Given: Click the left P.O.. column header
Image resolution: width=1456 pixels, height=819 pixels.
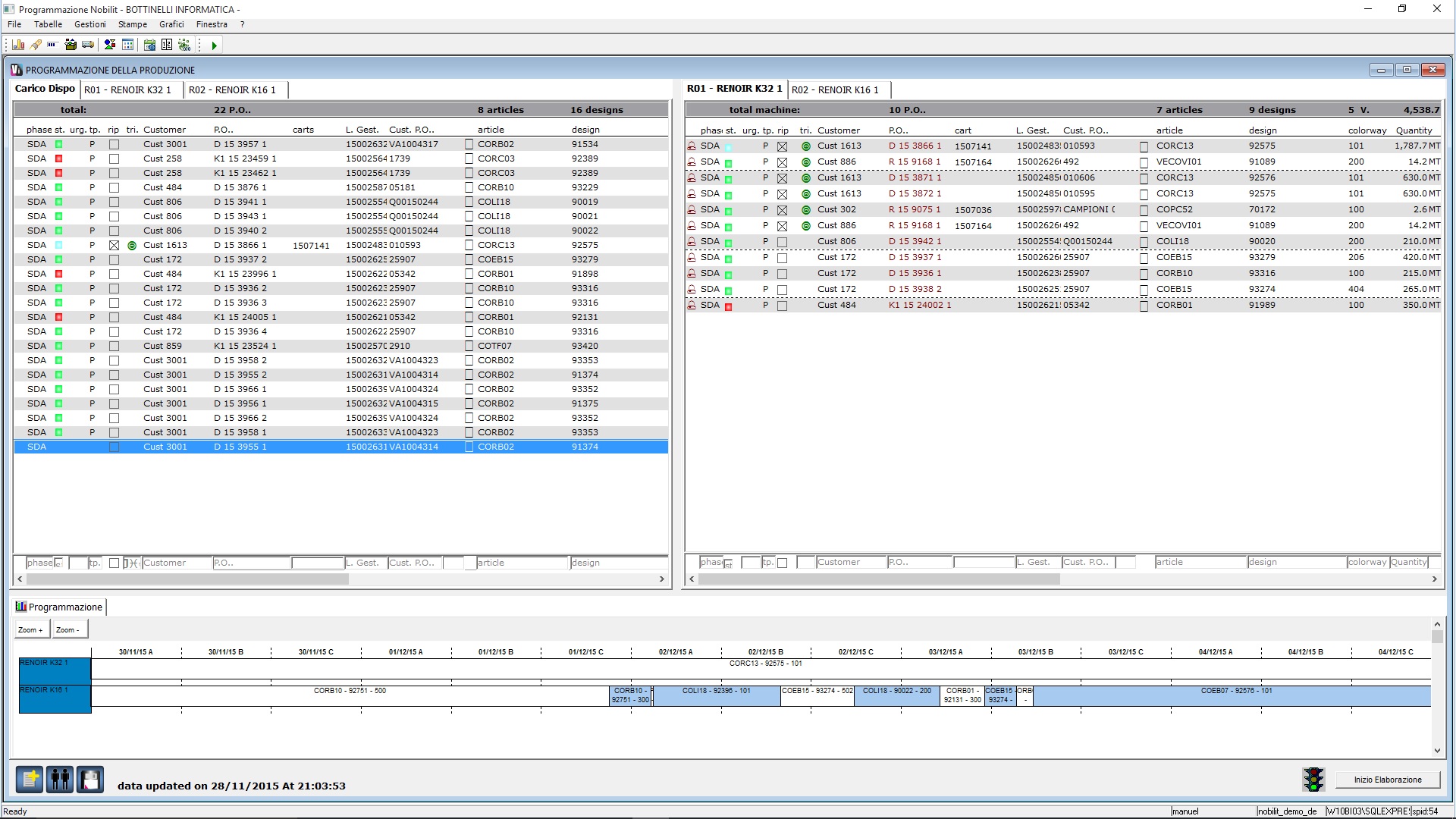Looking at the screenshot, I should click(224, 130).
